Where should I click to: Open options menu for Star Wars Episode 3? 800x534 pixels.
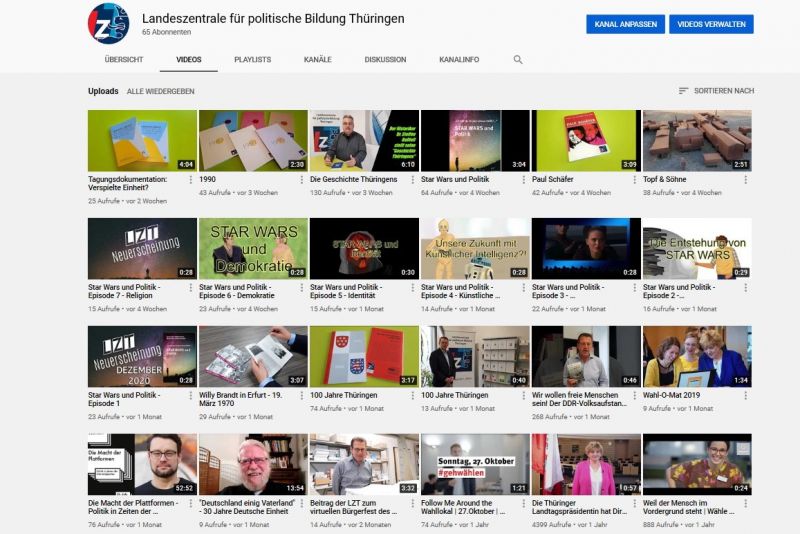pyautogui.click(x=635, y=288)
